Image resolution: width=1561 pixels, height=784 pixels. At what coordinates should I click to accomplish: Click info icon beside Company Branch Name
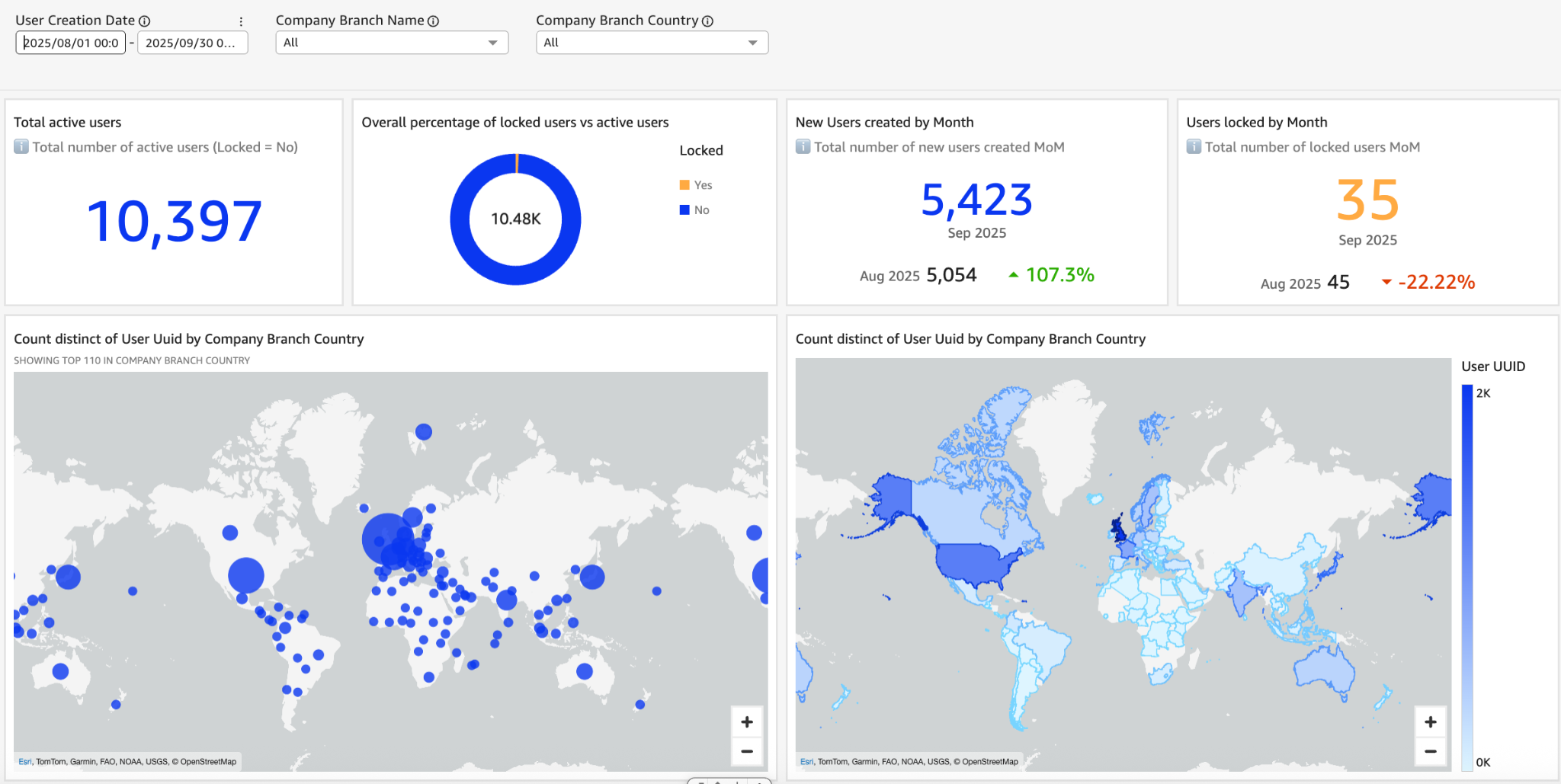click(434, 21)
